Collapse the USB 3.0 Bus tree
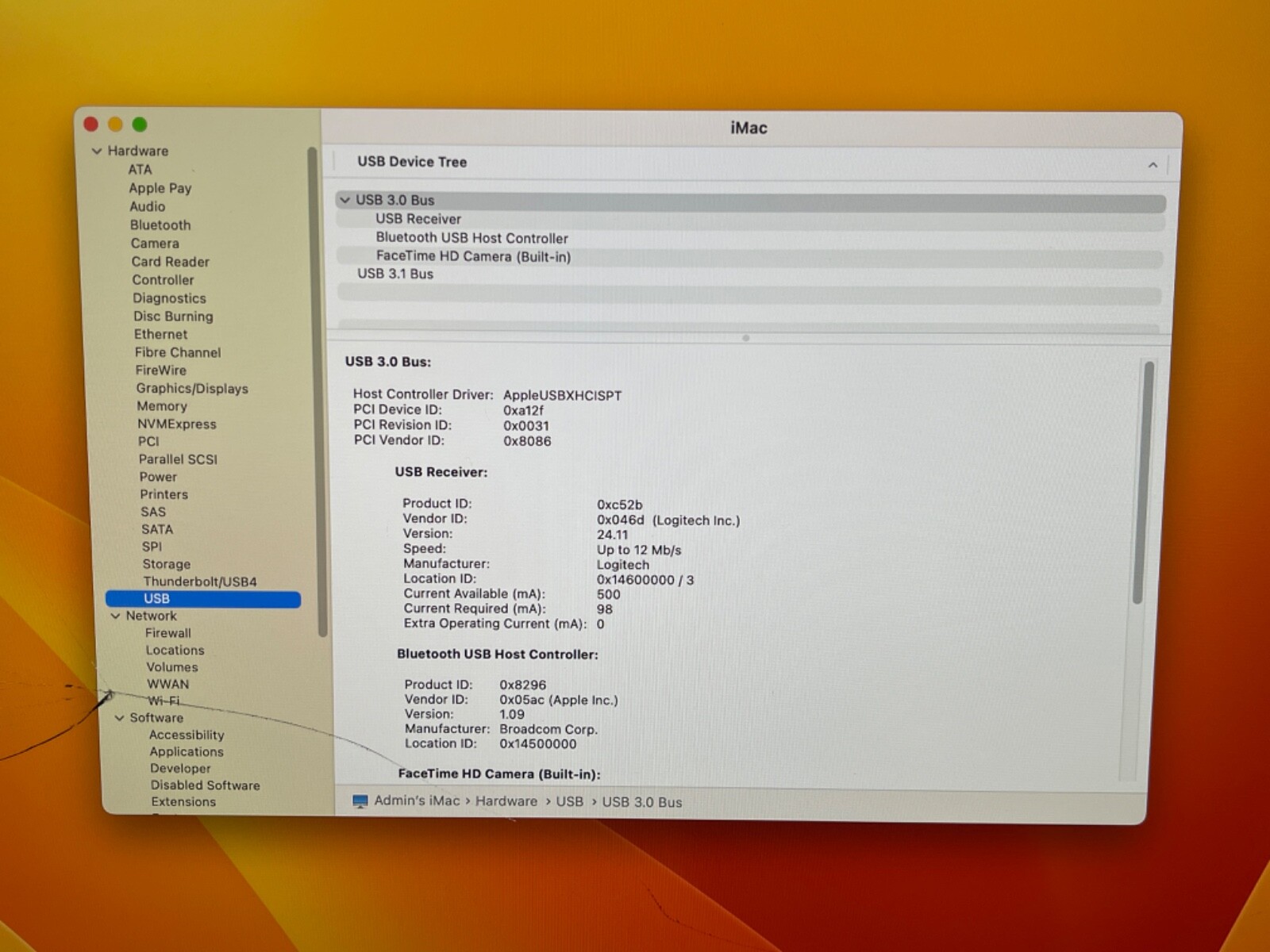The height and width of the screenshot is (952, 1270). (x=344, y=200)
